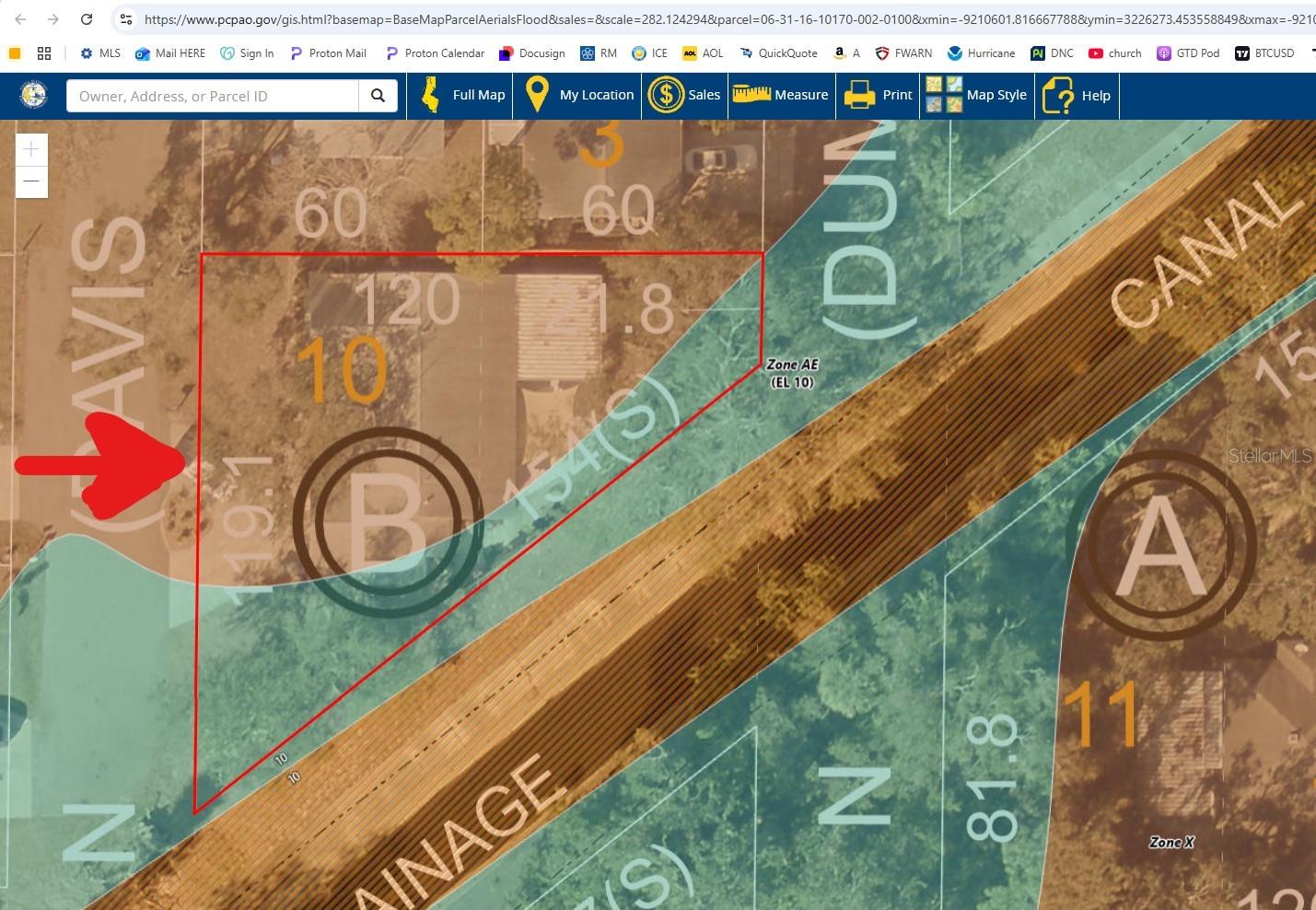1316x910 pixels.
Task: Open the BTCUSD bookmark
Action: pos(1265,52)
